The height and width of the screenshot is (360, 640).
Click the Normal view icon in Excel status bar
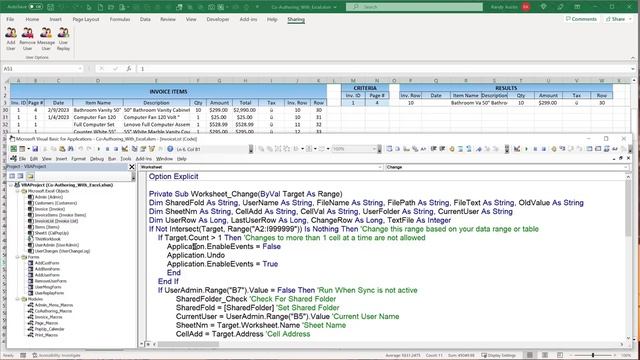click(x=529, y=355)
